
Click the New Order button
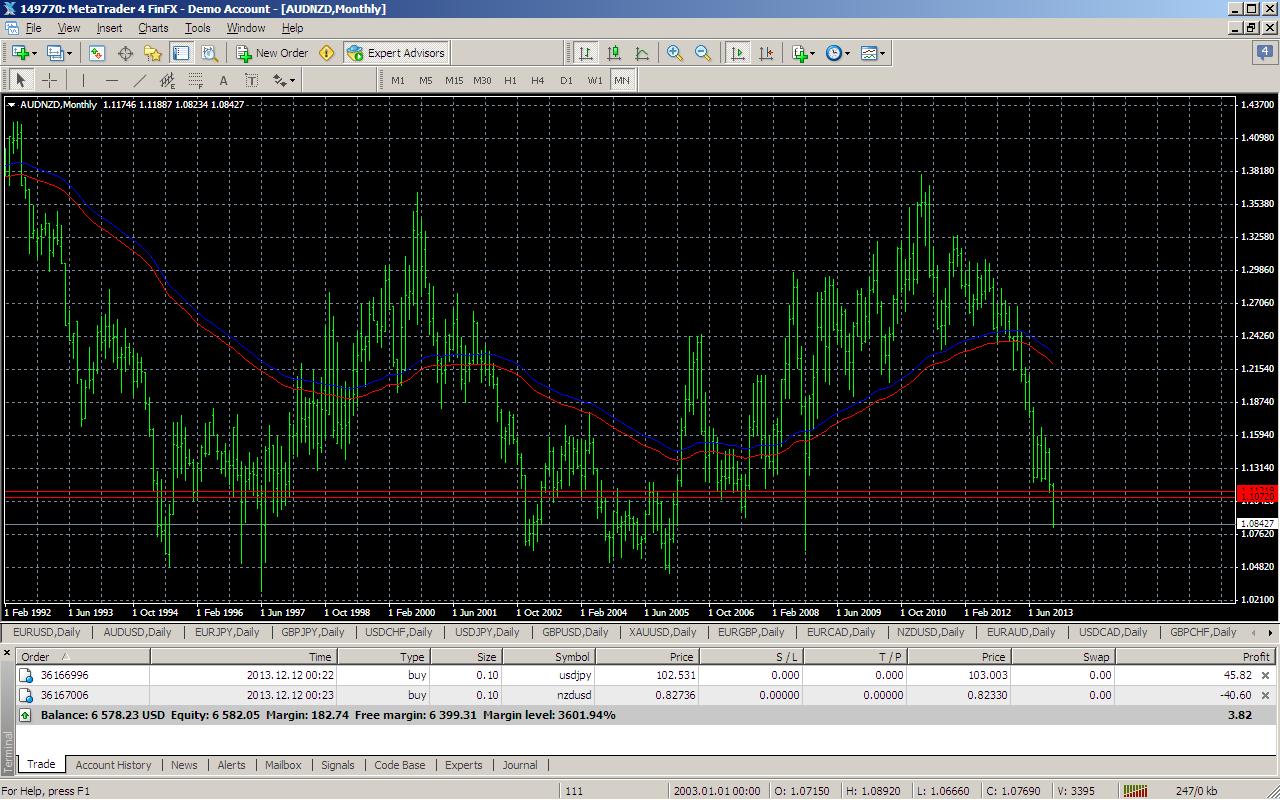(x=272, y=53)
